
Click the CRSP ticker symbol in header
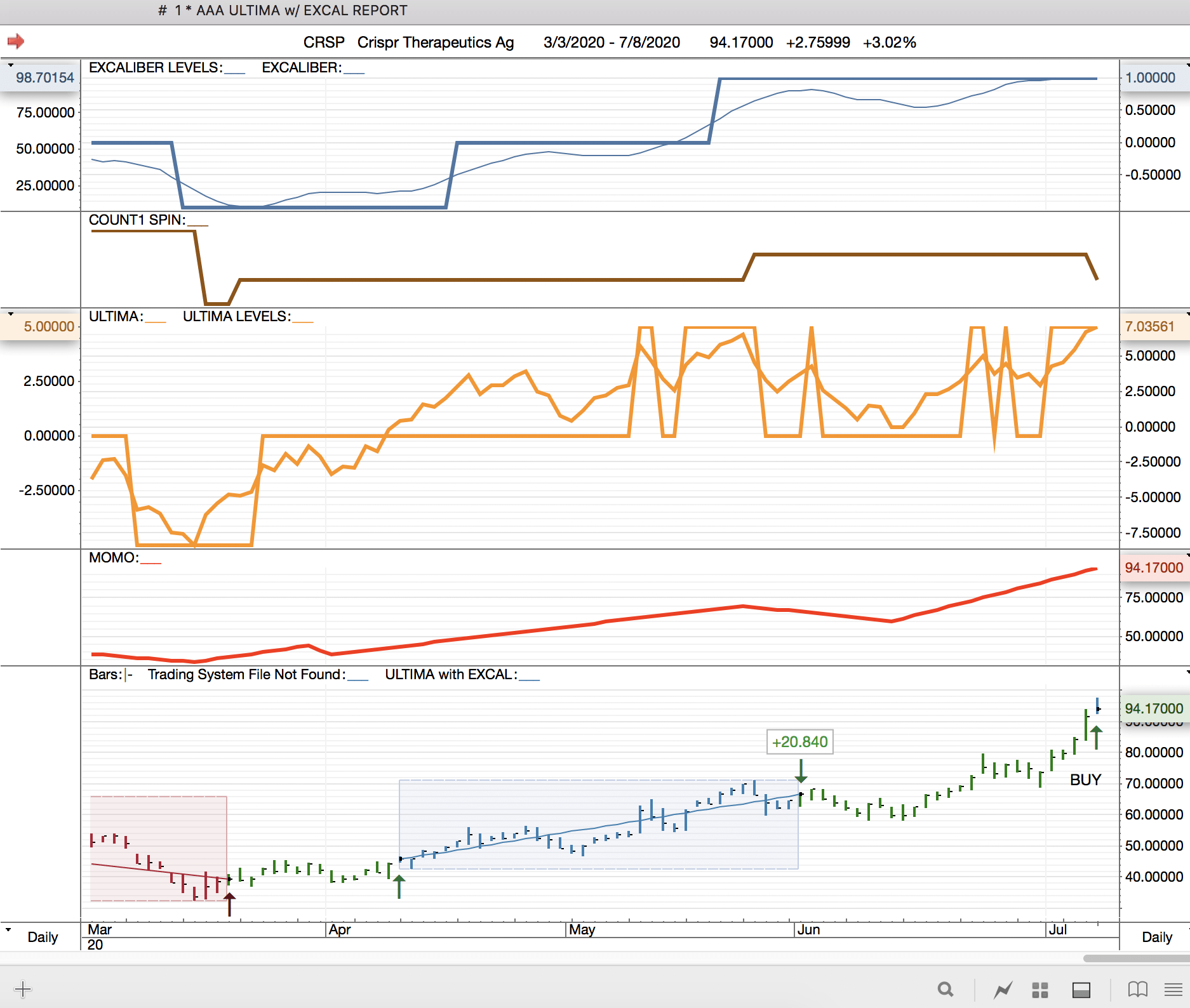[324, 43]
